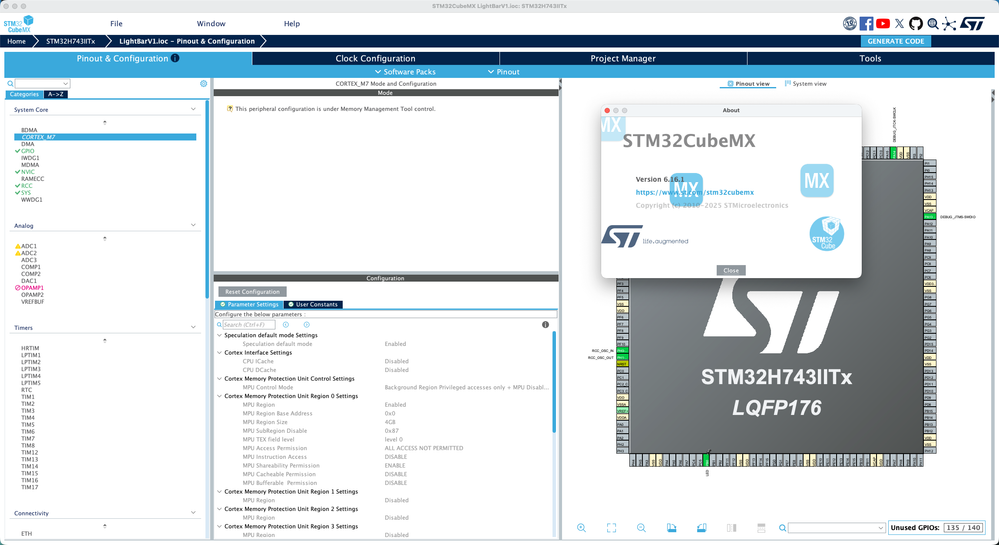The height and width of the screenshot is (545, 999).
Task: Zoom out on the pinout view
Action: pos(641,528)
